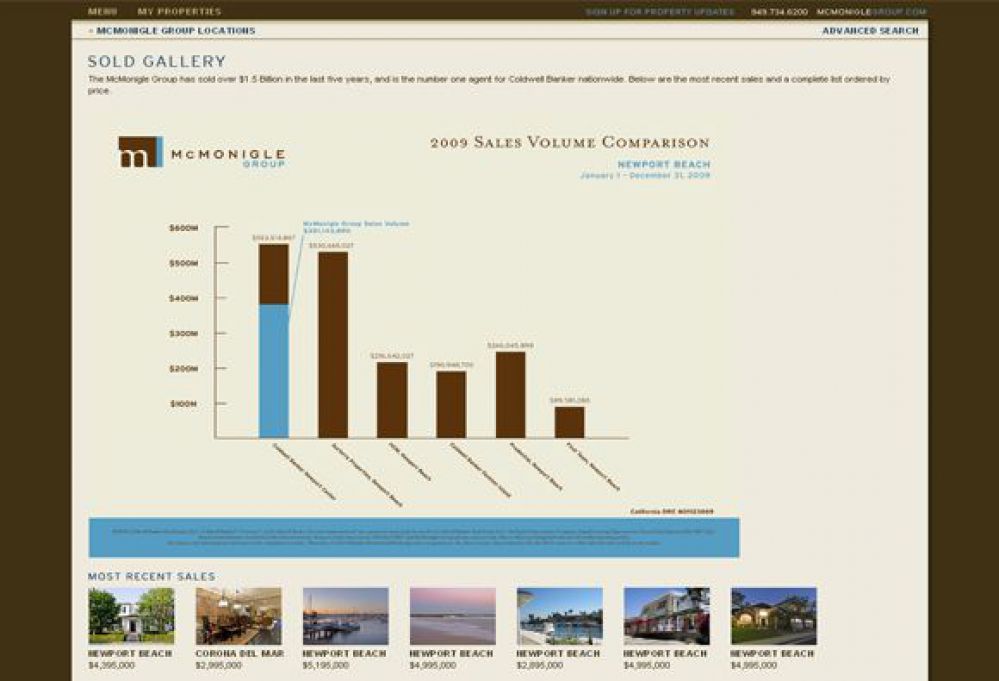Click the blue disclaimer banner below the chart
Screen dimensions: 999x681
[x=414, y=538]
